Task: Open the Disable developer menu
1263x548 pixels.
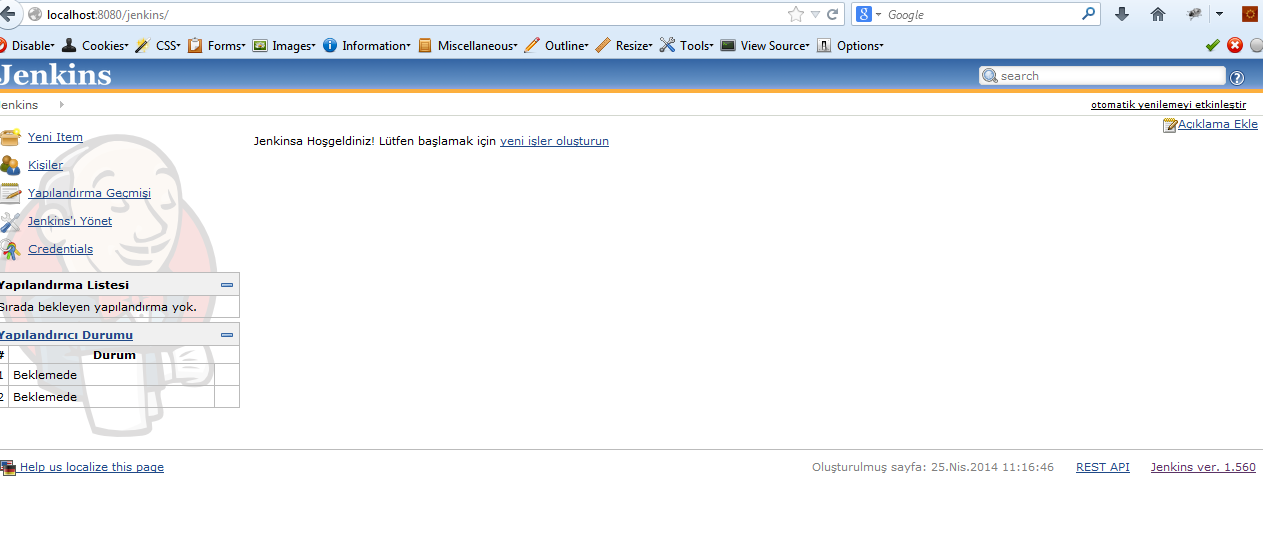Action: [x=27, y=45]
